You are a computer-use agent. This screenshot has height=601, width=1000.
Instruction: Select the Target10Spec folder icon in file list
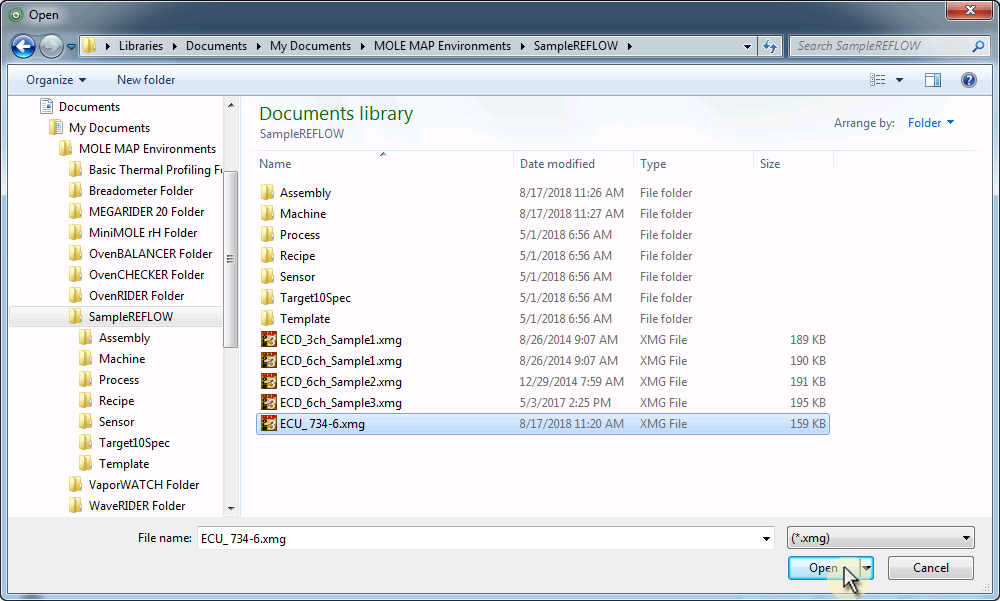268,298
